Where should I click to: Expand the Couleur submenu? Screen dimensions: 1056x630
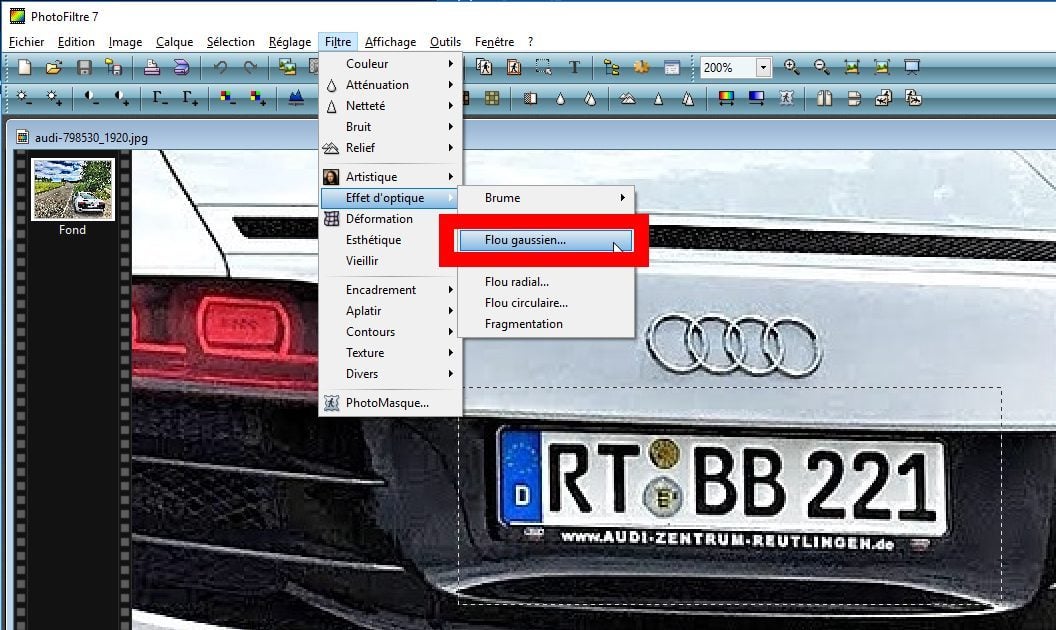pyautogui.click(x=391, y=63)
